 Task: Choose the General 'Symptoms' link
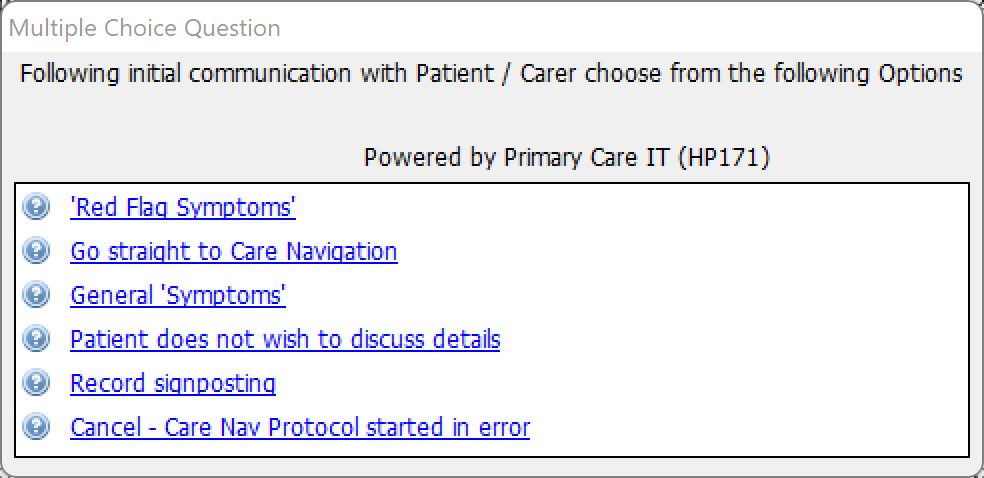[178, 295]
